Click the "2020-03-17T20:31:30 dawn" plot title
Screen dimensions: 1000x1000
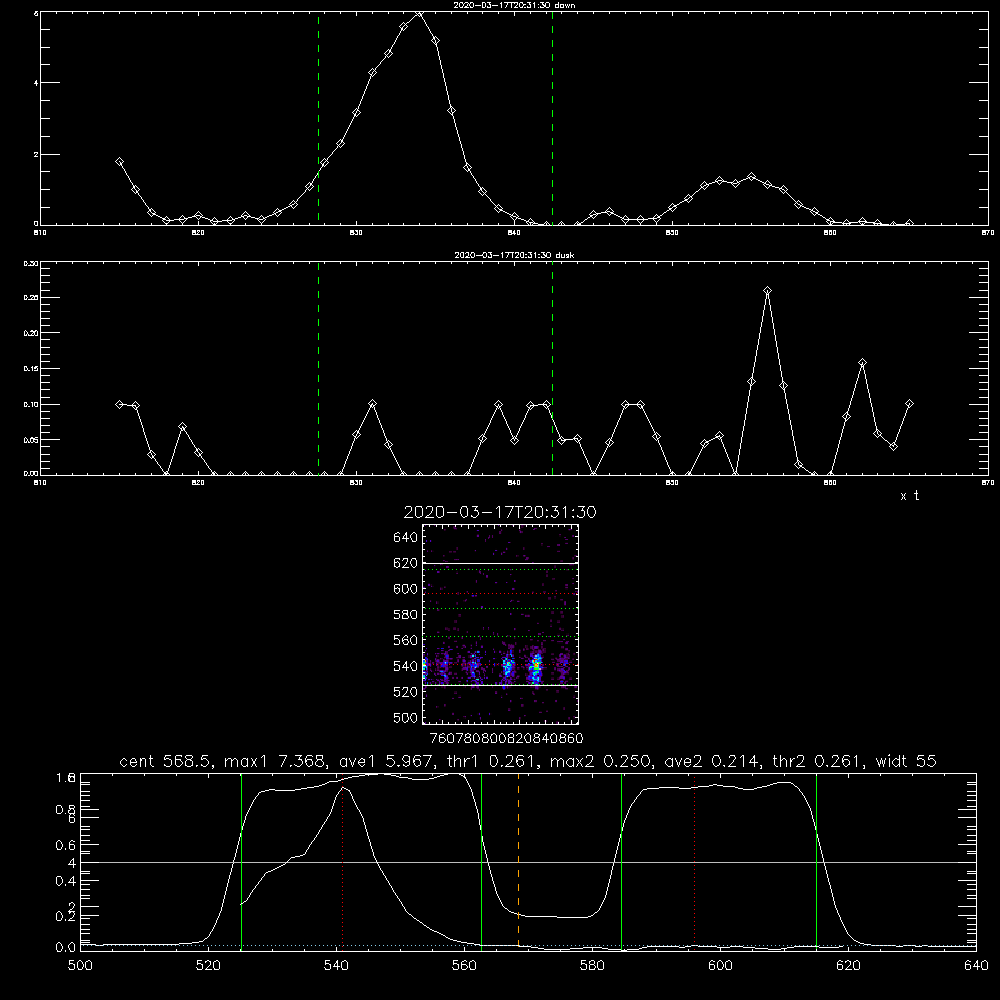pos(514,5)
